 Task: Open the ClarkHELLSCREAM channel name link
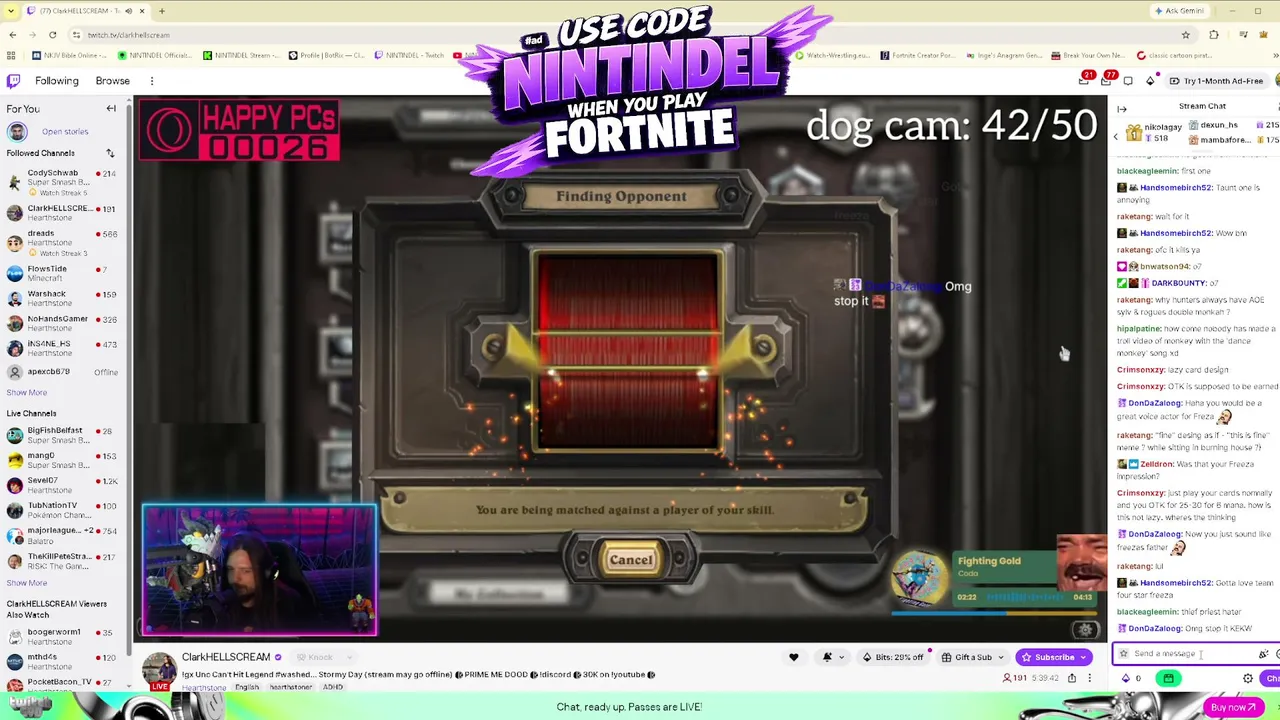226,657
